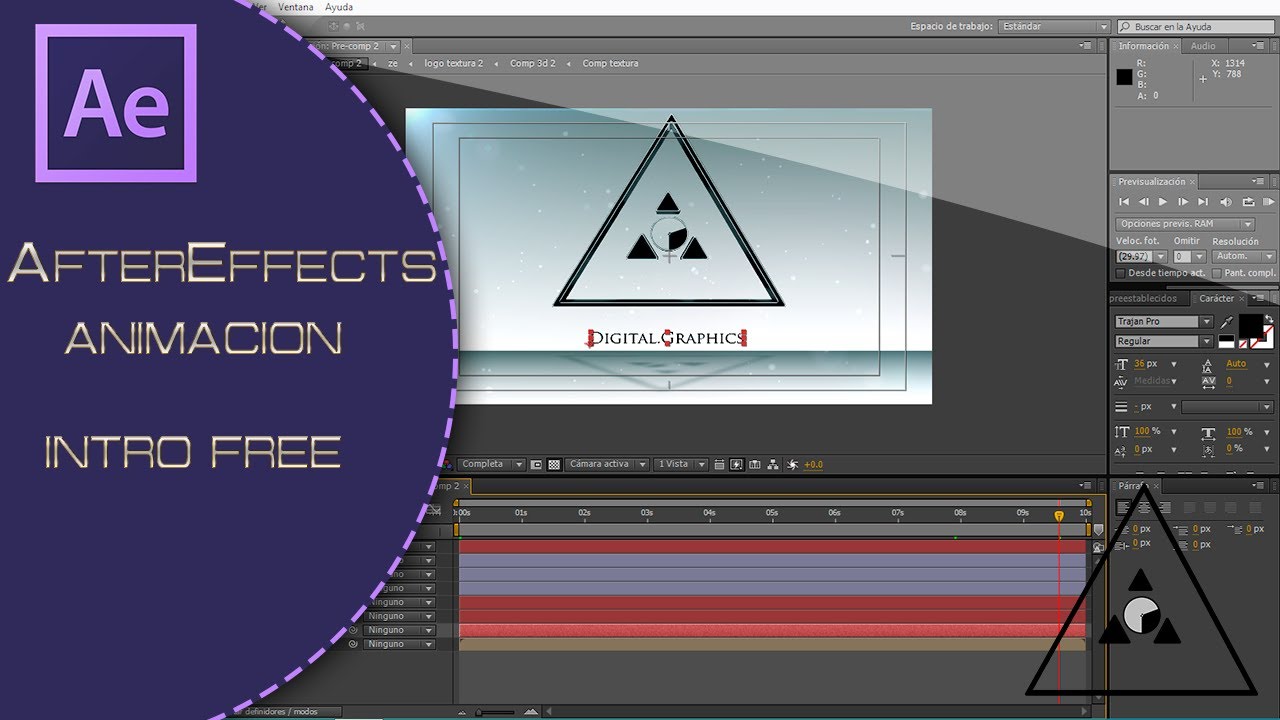
Task: Play the composition preview
Action: (1163, 202)
